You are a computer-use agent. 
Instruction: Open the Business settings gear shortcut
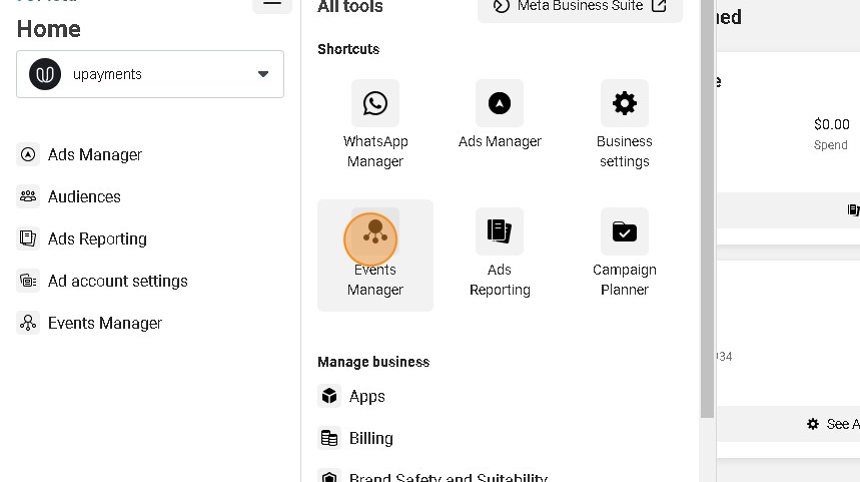pos(625,124)
